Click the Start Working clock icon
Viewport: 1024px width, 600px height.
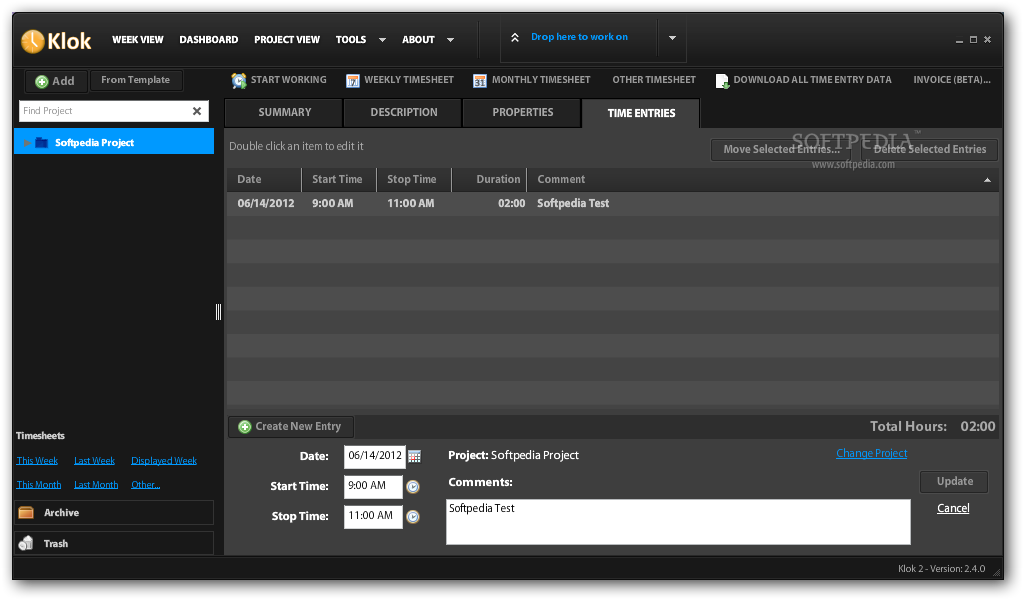238,80
